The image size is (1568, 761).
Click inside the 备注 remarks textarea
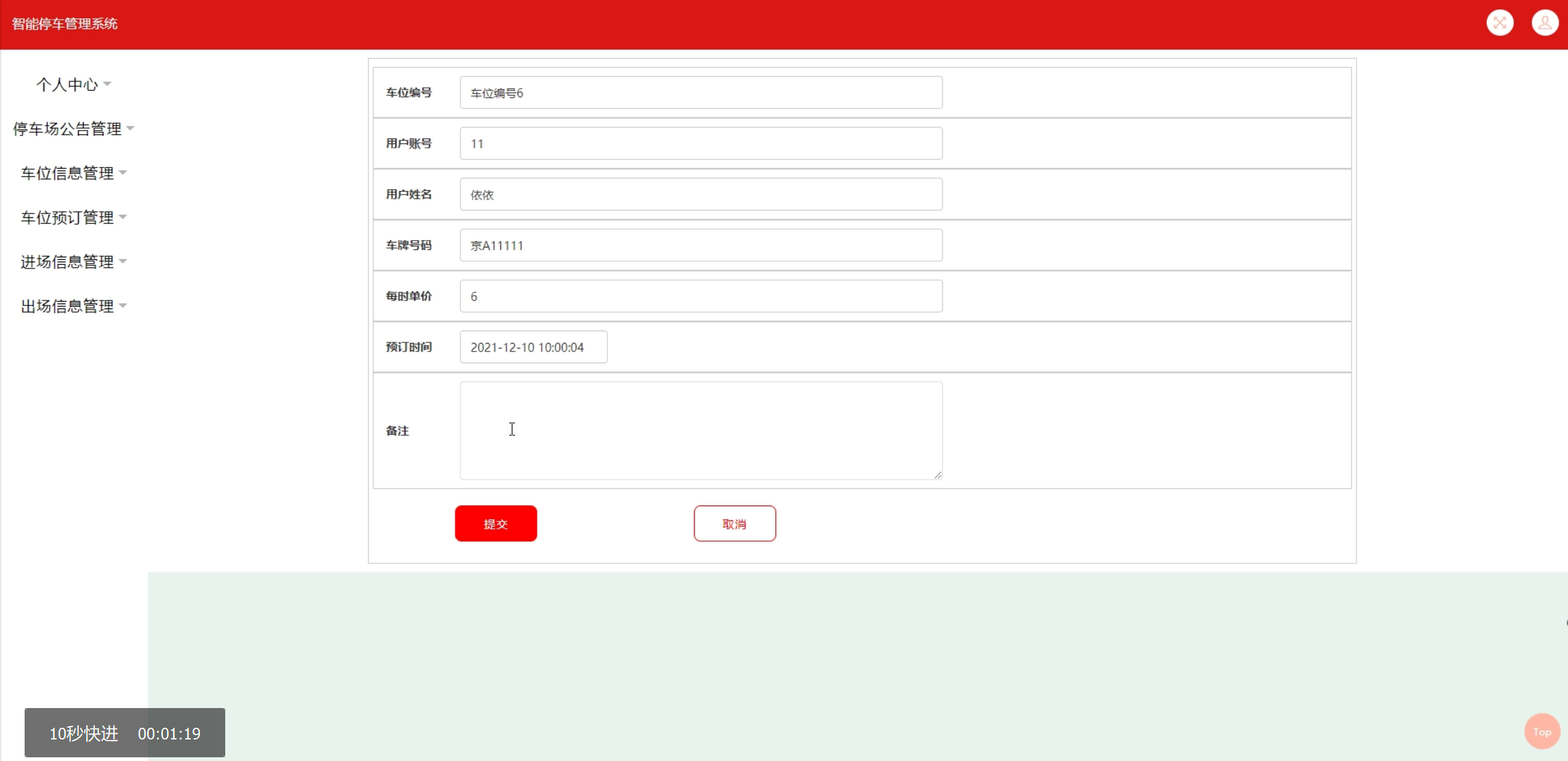point(700,430)
